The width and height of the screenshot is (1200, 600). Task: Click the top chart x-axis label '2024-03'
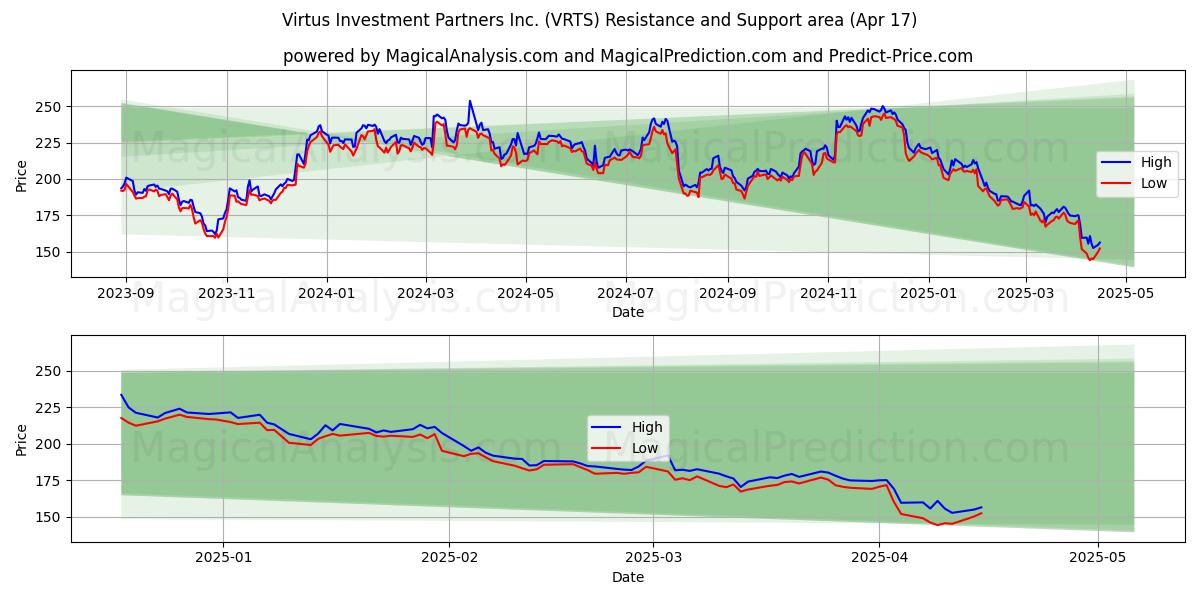pyautogui.click(x=426, y=294)
